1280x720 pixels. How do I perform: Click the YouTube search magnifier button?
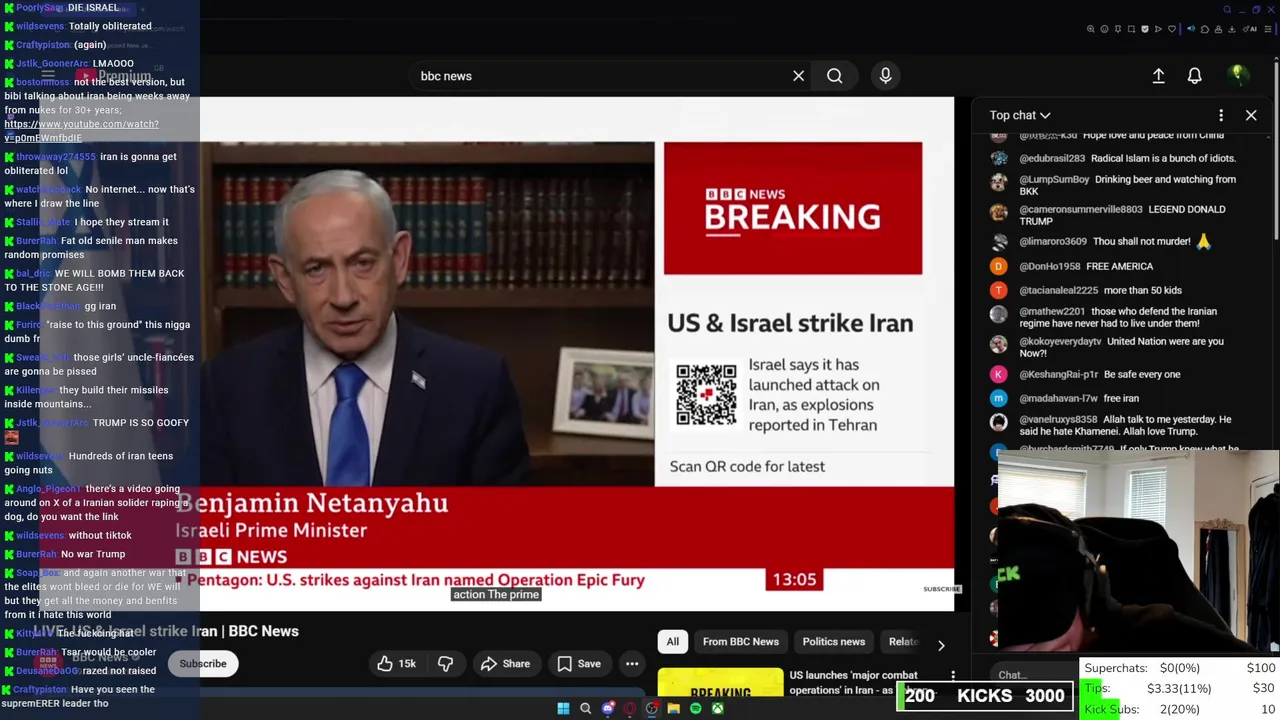click(834, 76)
